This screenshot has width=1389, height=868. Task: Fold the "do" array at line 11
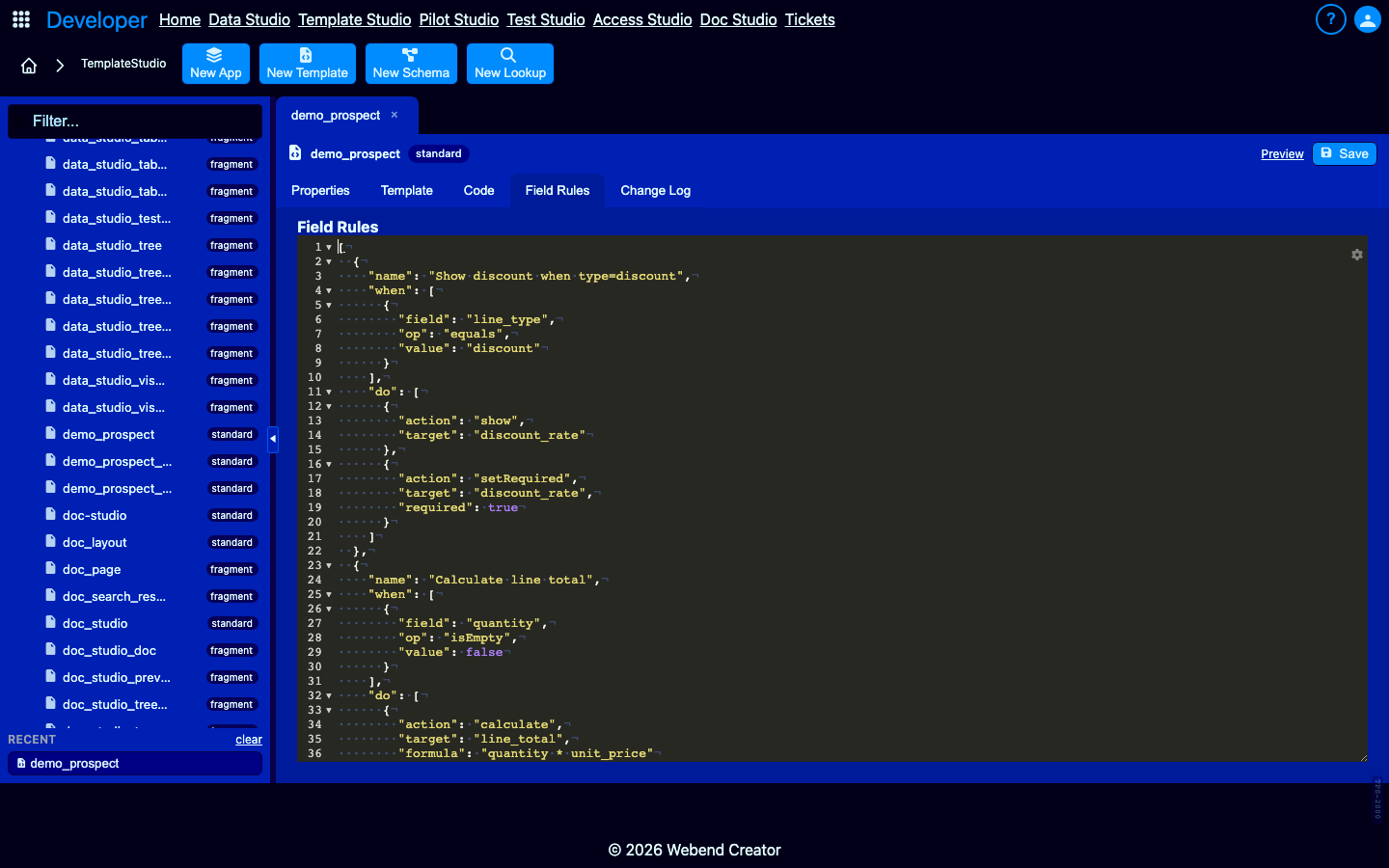[x=329, y=392]
